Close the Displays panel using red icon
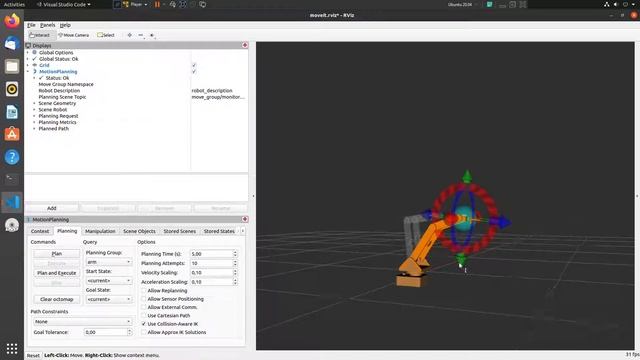This screenshot has width=640, height=360. coord(245,45)
